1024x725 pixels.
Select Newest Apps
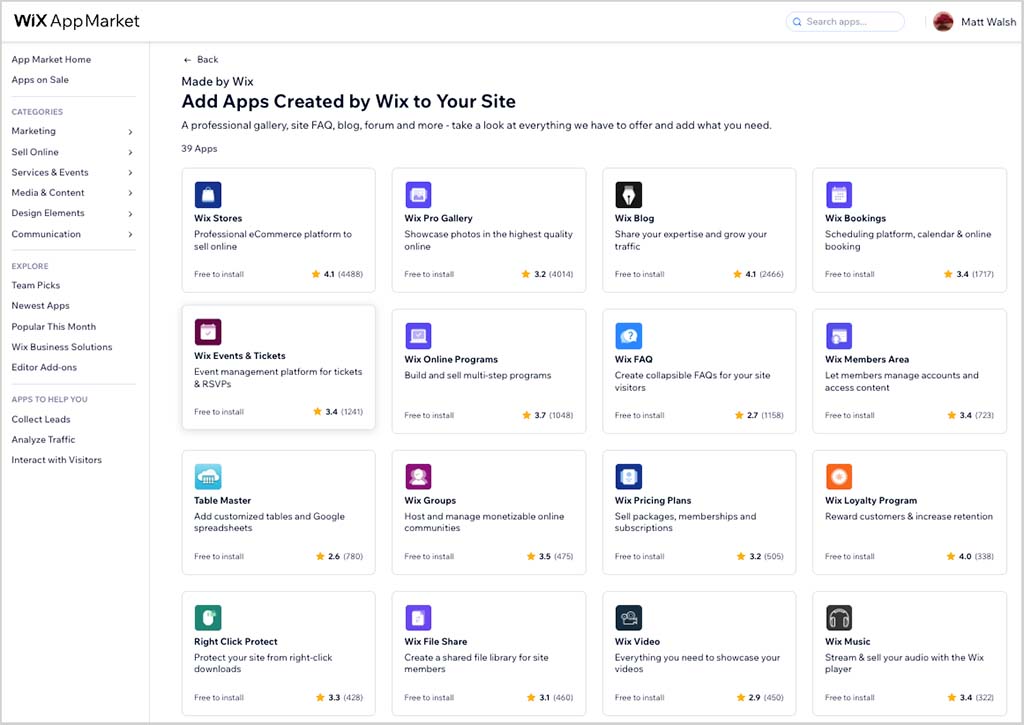click(x=40, y=306)
